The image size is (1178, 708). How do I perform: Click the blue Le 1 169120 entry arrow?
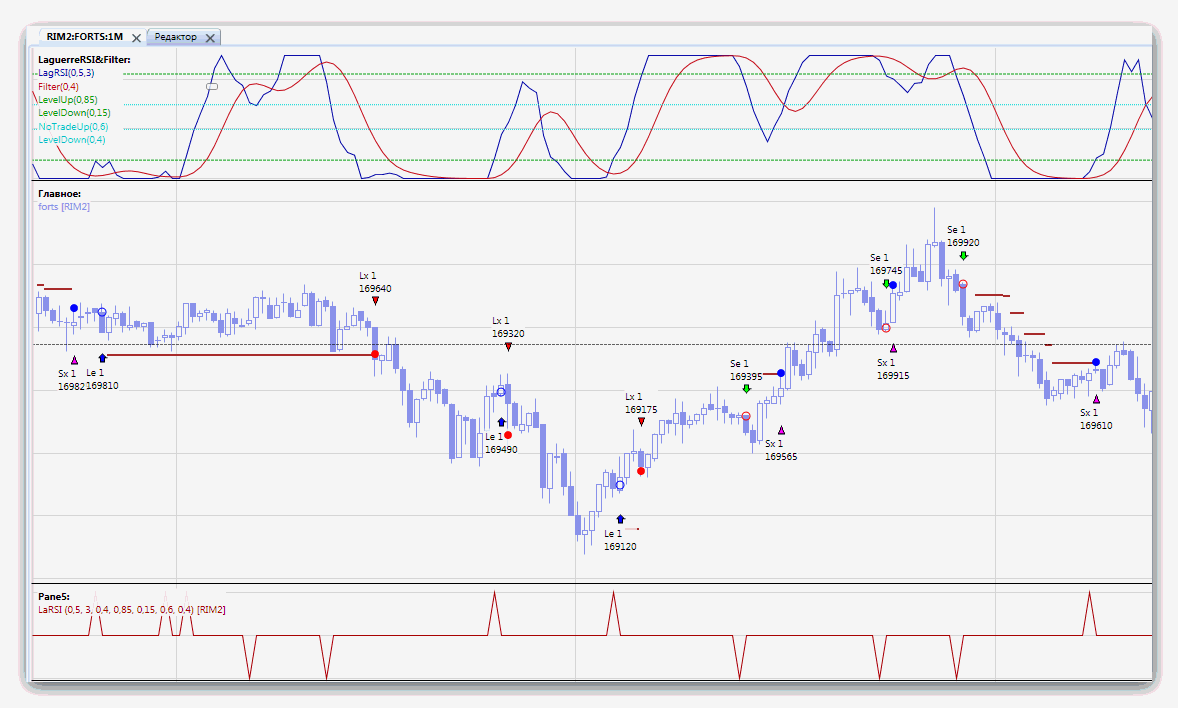pos(621,519)
